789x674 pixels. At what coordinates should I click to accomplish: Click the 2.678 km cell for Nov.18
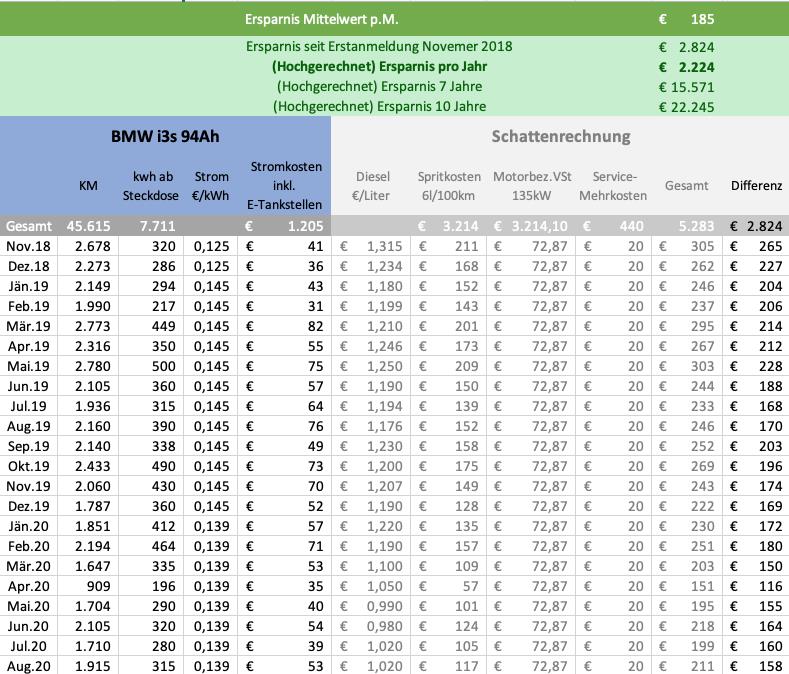tap(93, 246)
